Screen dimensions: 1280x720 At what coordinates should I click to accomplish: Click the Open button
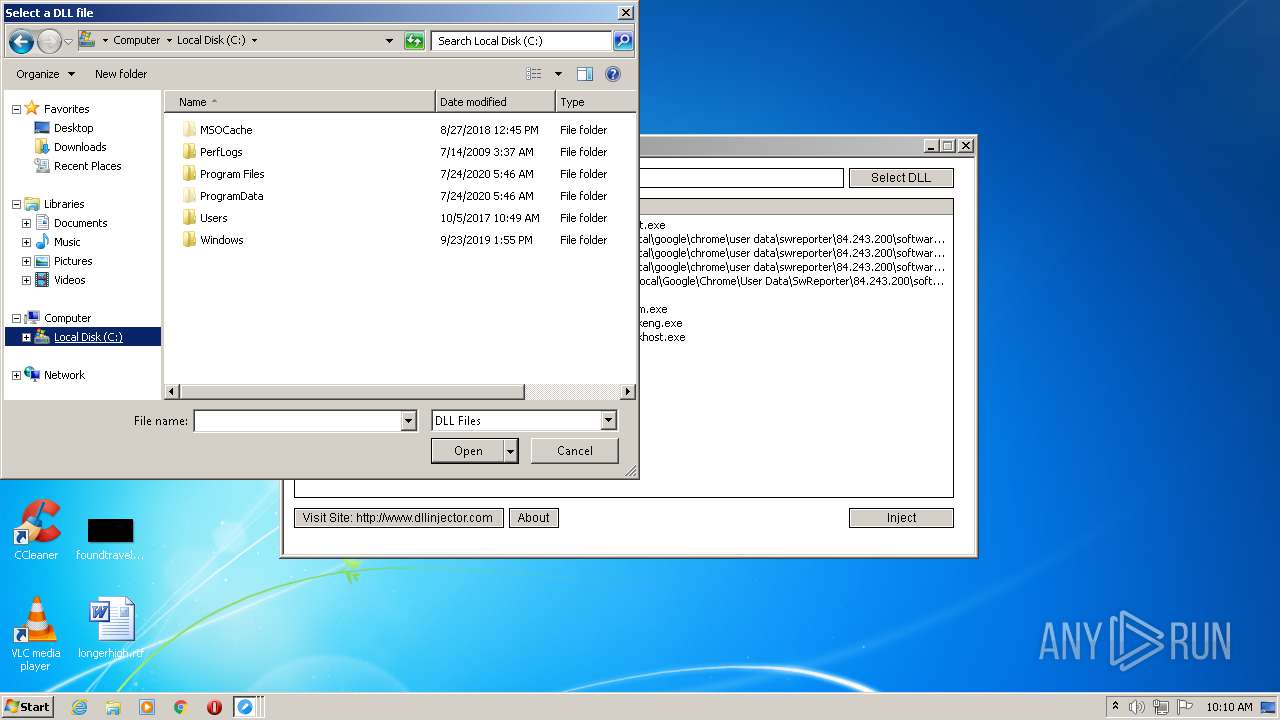(468, 451)
